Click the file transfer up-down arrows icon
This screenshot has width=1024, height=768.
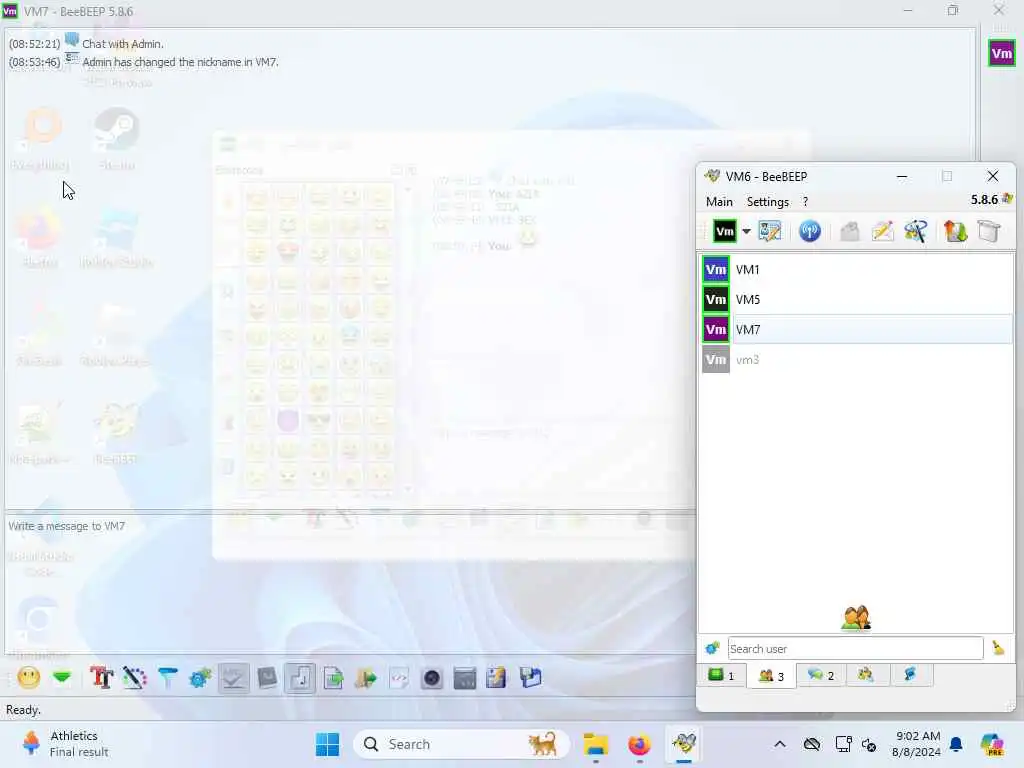[x=955, y=231]
